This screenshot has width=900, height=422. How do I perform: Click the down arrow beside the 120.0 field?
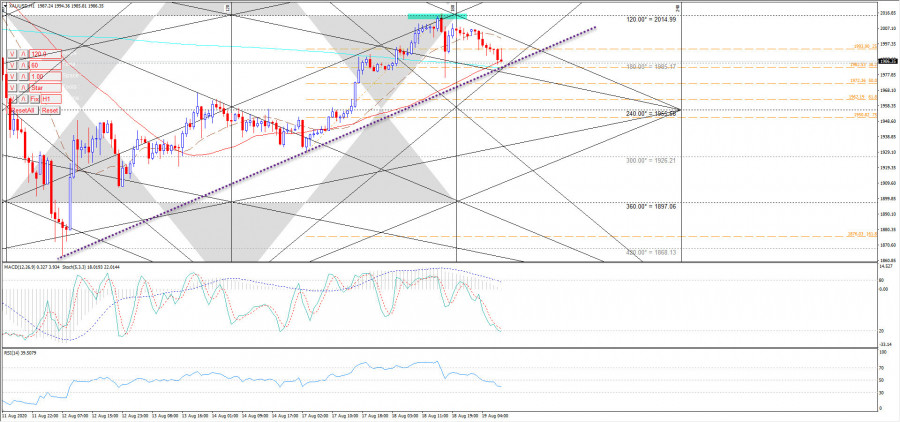(12, 54)
